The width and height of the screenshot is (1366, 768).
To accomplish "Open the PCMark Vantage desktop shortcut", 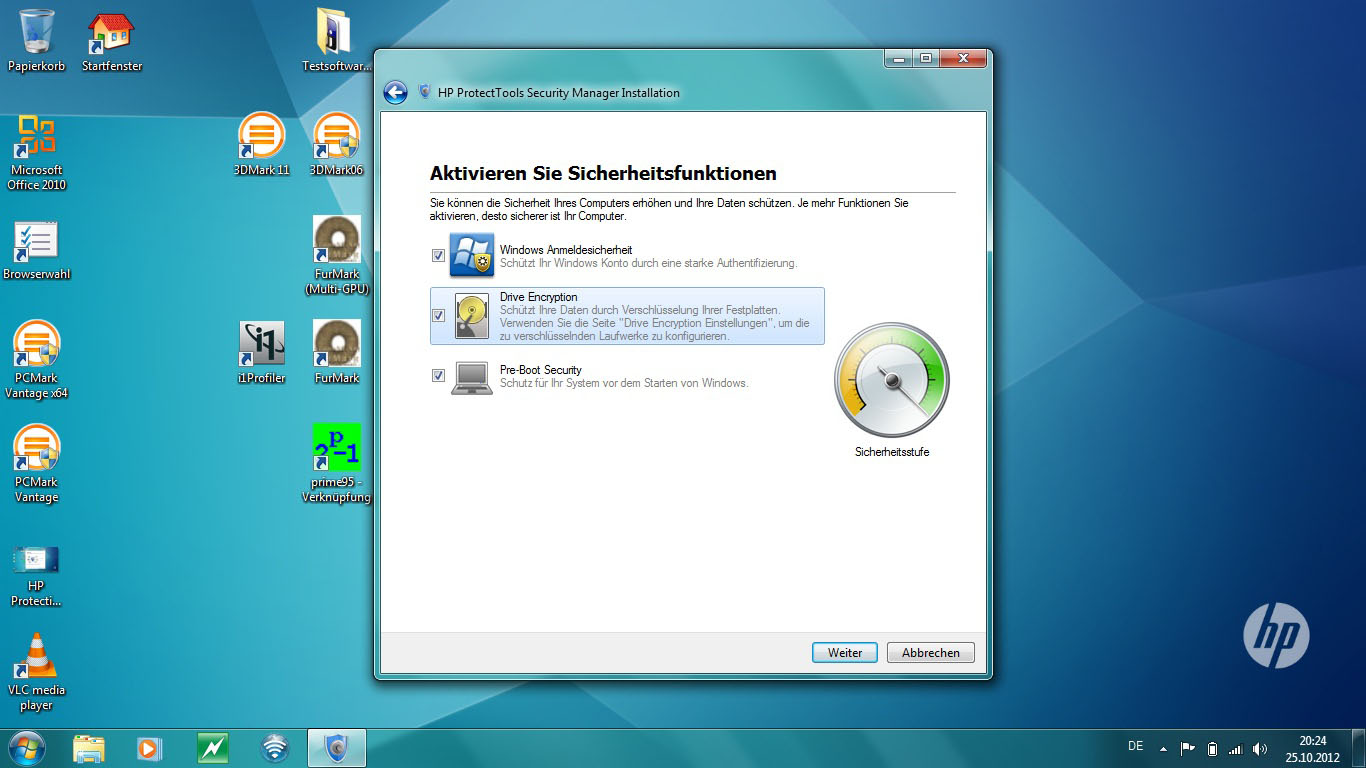I will (37, 464).
